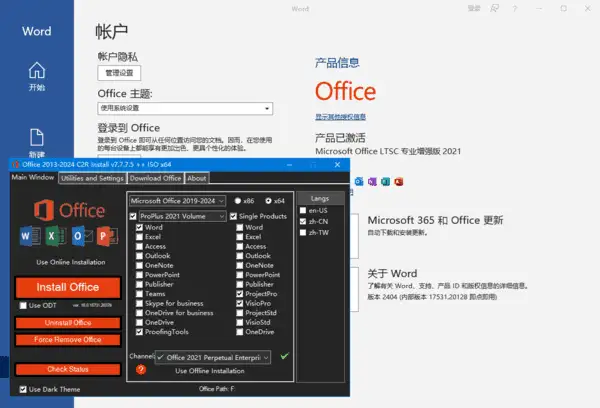Expand the Office theme (使用系统设置) dropdown

point(185,108)
